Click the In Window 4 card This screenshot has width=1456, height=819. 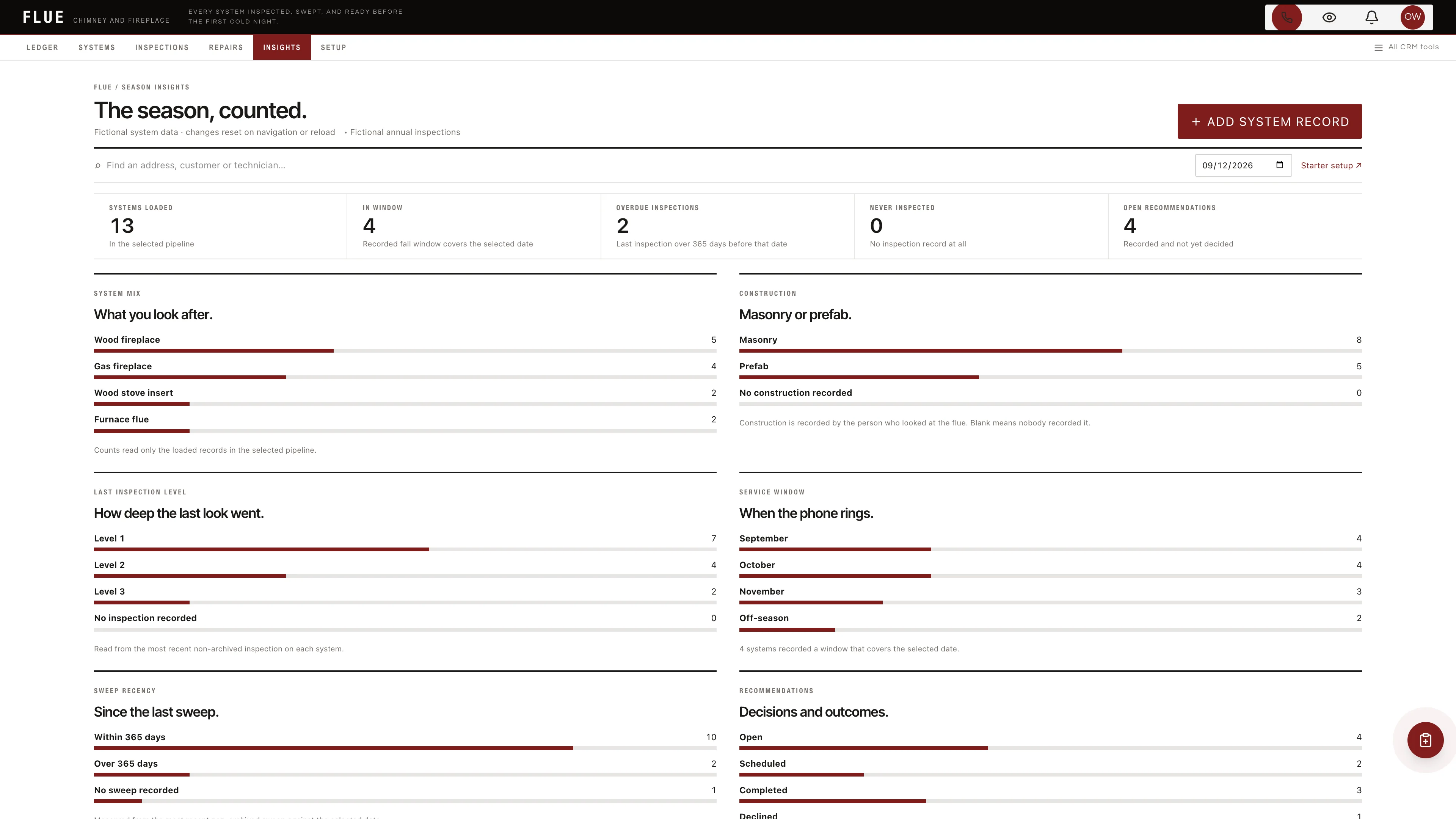click(474, 227)
